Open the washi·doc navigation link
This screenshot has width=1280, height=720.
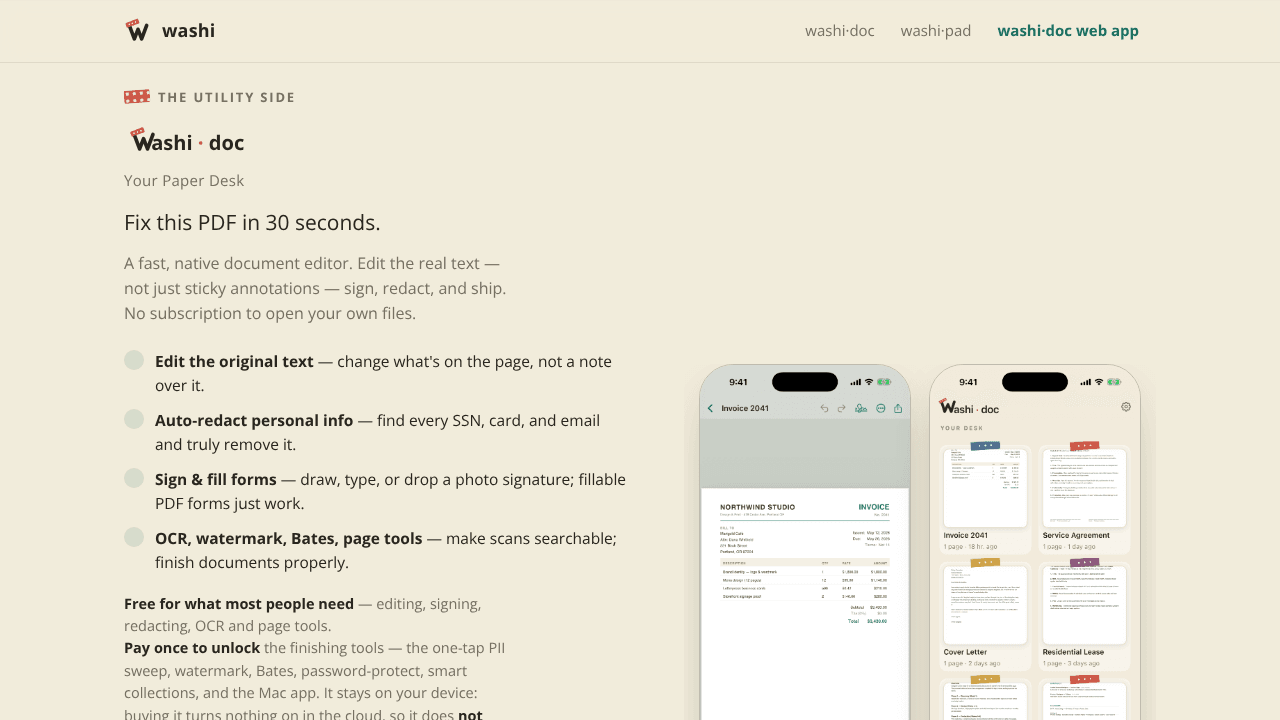(840, 31)
